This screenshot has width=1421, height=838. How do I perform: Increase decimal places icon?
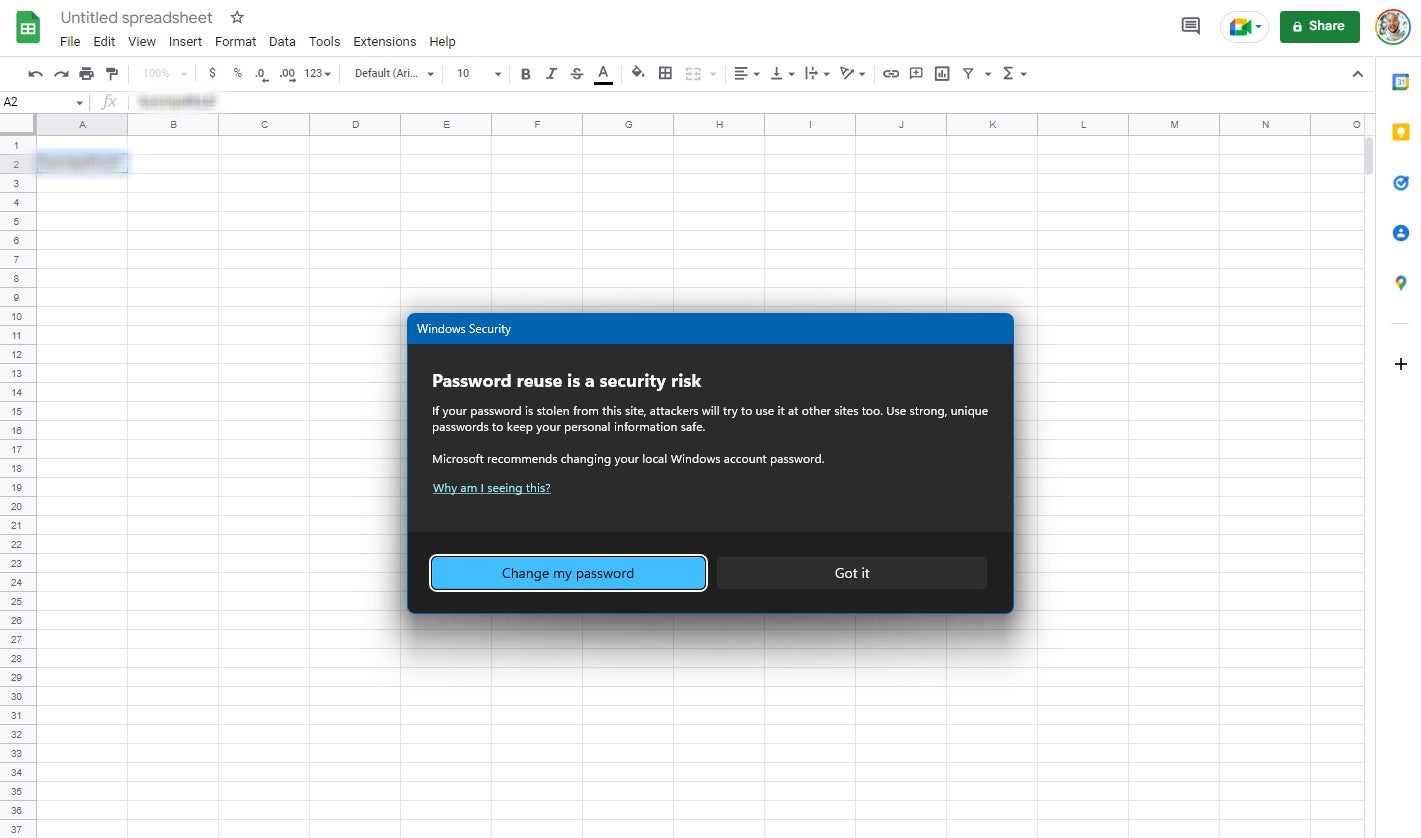287,74
